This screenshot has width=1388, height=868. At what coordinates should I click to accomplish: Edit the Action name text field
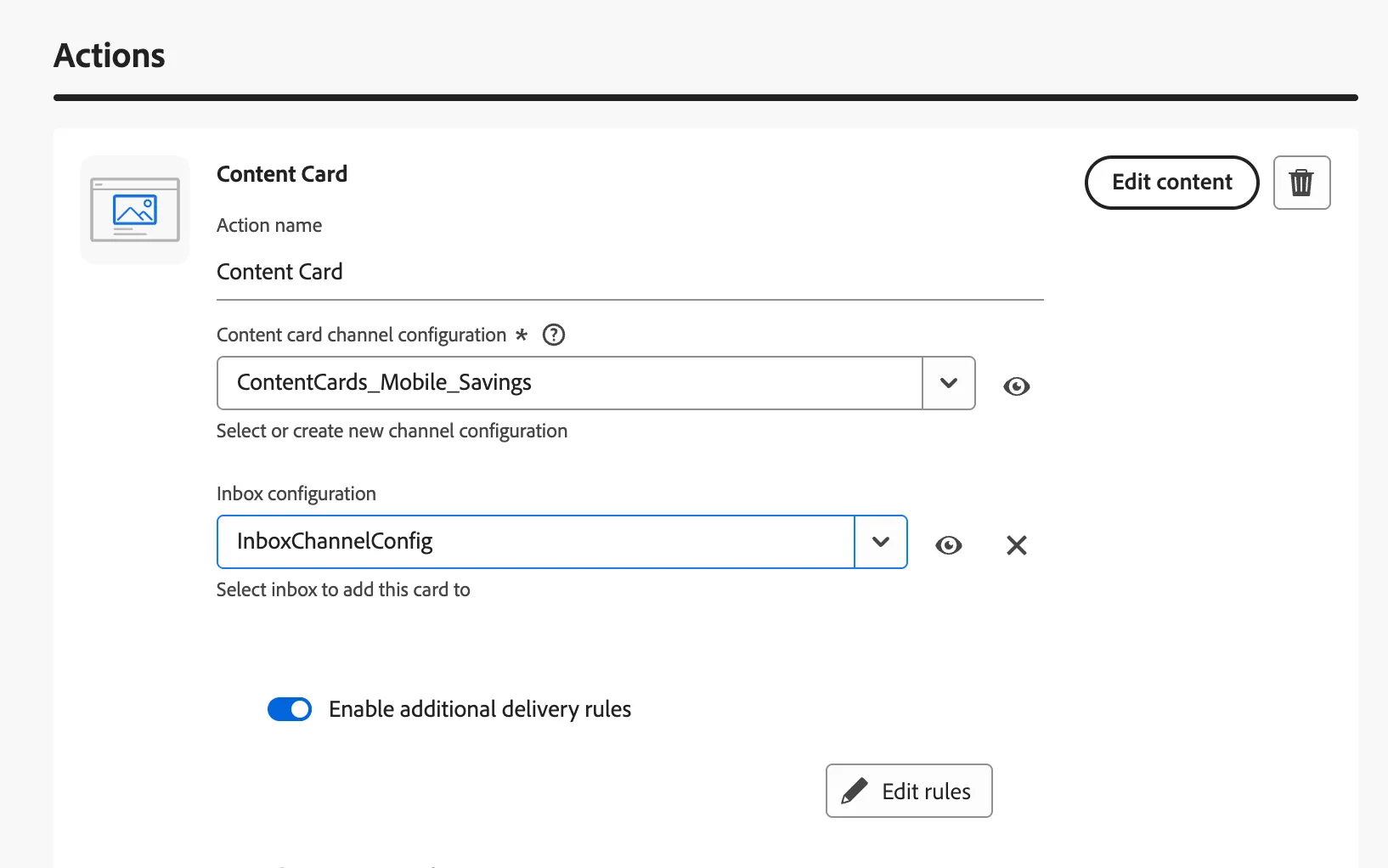(x=630, y=272)
